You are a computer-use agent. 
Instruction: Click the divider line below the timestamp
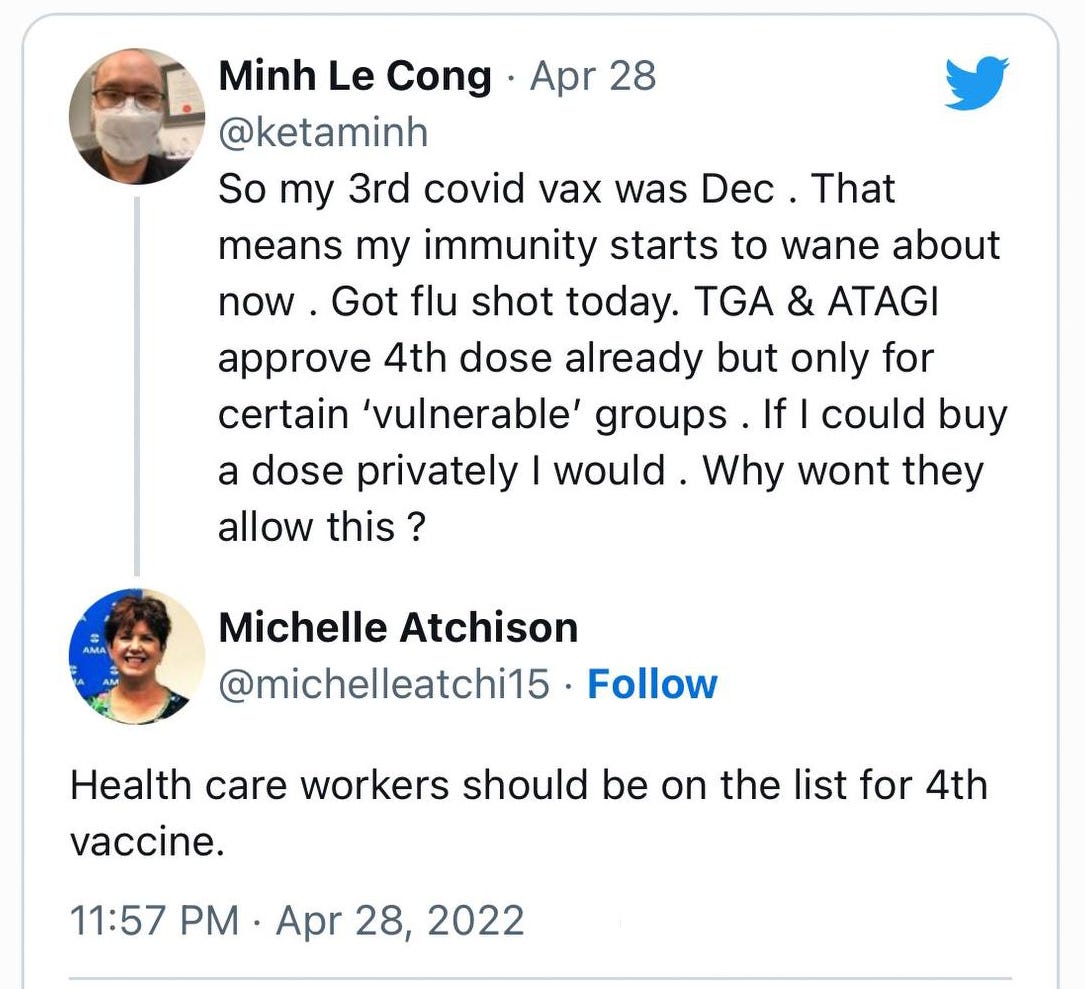540,979
